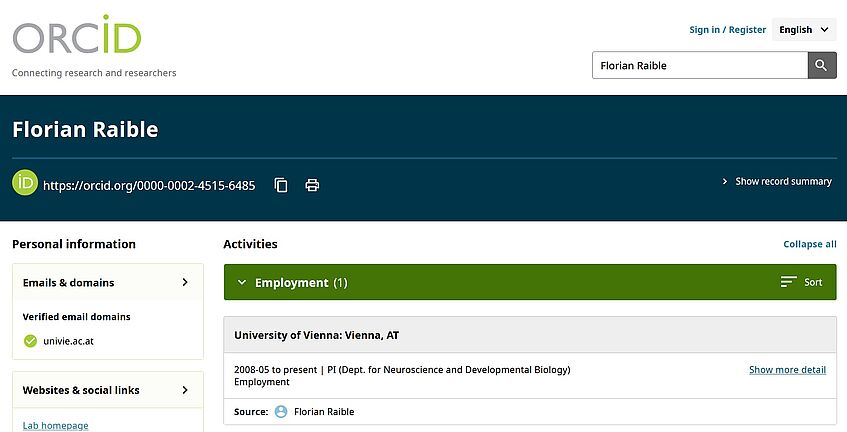The width and height of the screenshot is (847, 432).
Task: Click the ORCID iD URL text
Action: [x=150, y=186]
